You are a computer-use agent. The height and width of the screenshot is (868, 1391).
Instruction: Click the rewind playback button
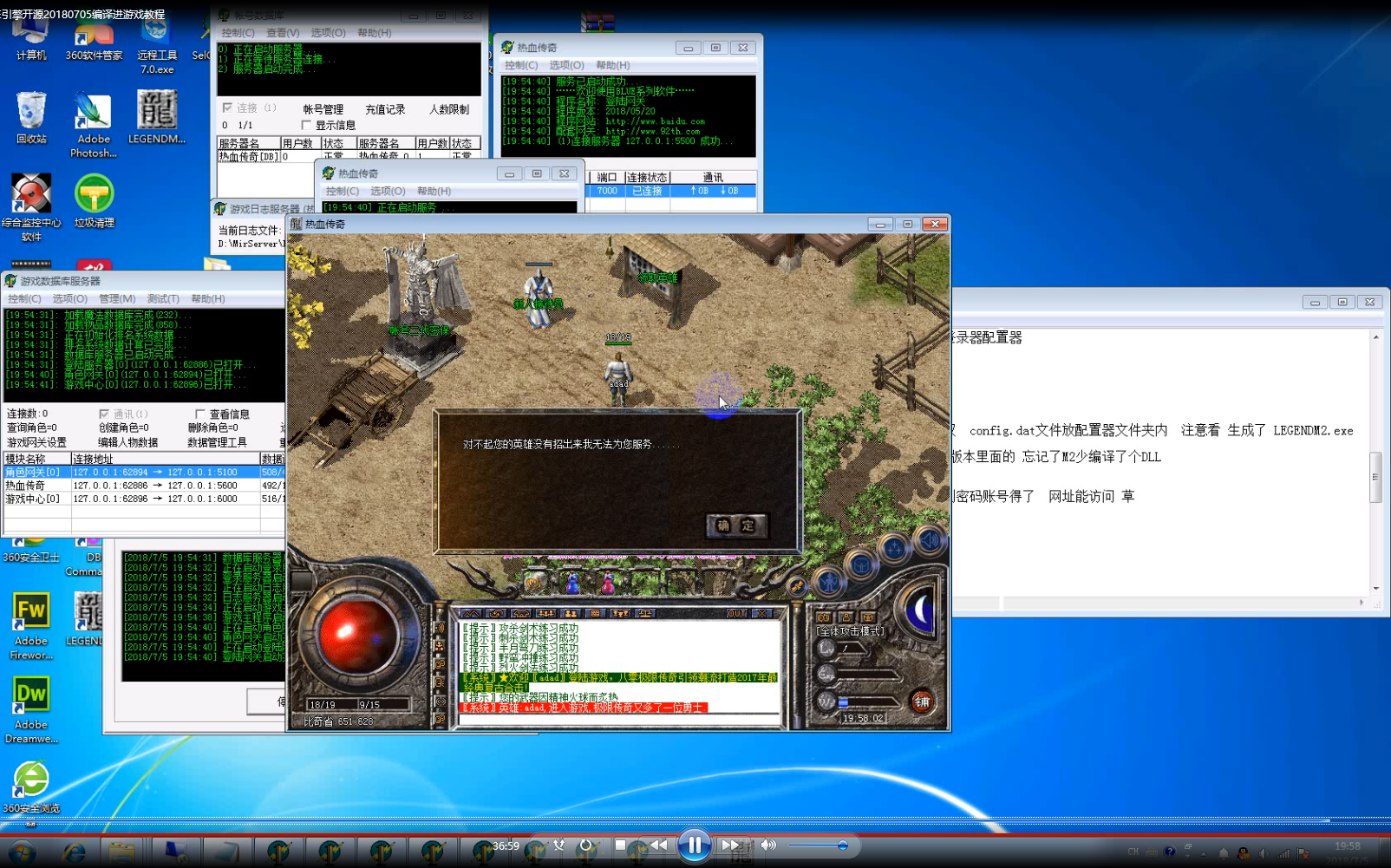(659, 845)
